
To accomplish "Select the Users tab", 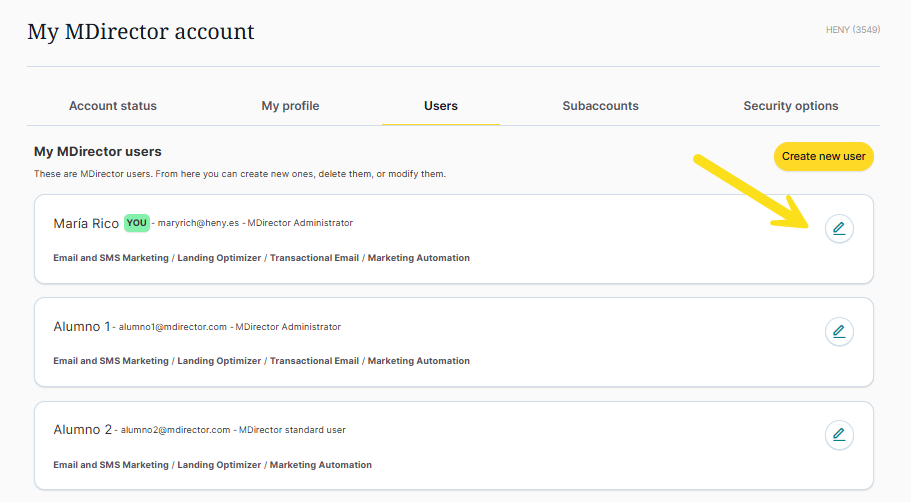I will coord(441,106).
